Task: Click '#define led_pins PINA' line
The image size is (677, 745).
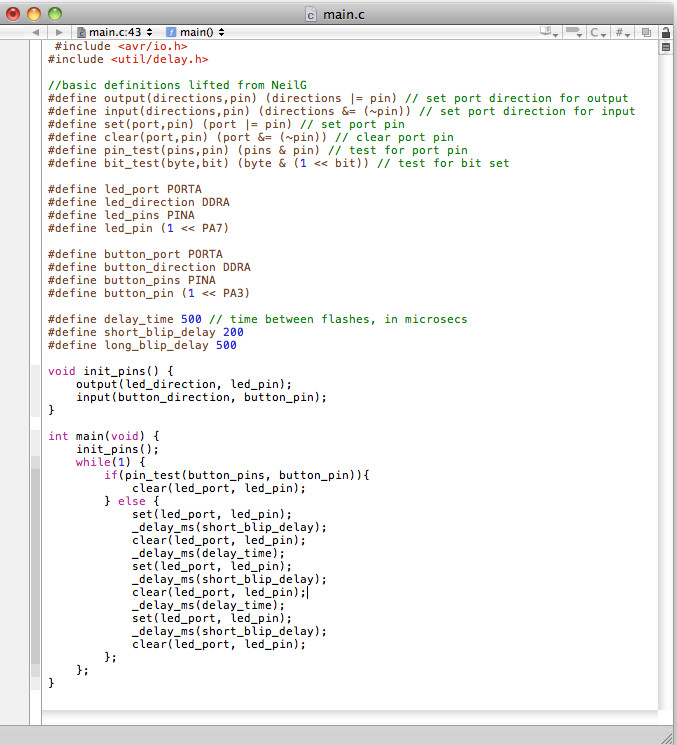Action: coord(121,215)
